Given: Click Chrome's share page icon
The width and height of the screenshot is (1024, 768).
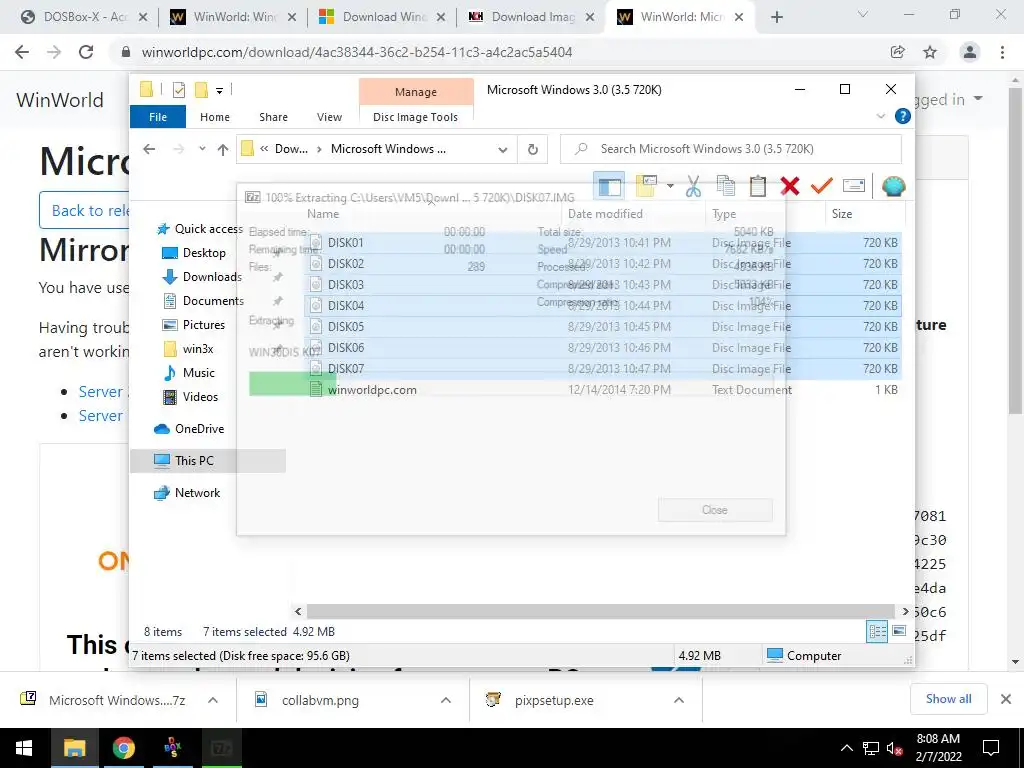Looking at the screenshot, I should [897, 52].
